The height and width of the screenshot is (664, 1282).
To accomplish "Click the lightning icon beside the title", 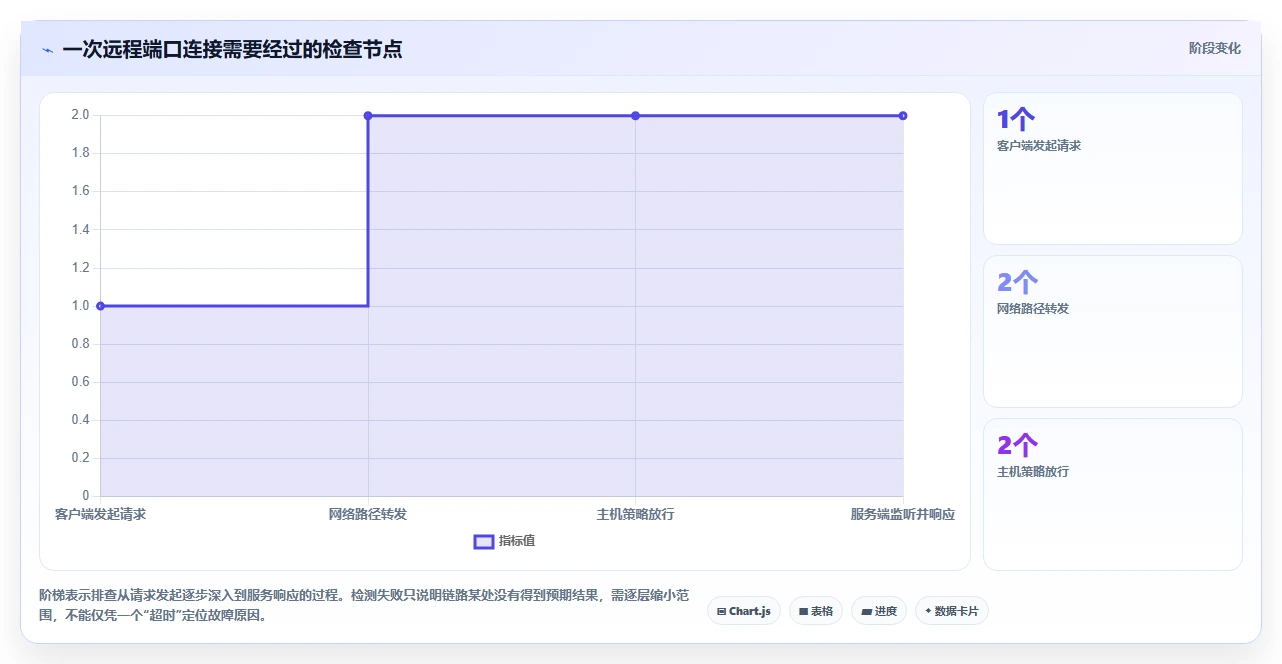I will click(47, 50).
